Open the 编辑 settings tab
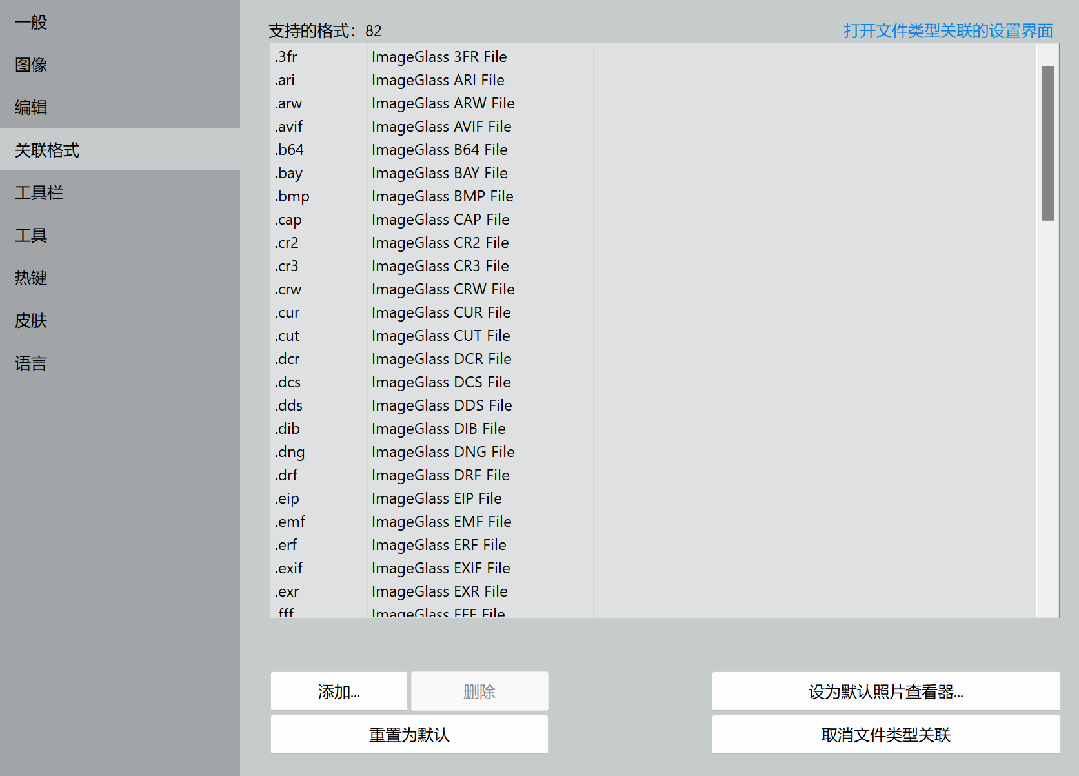This screenshot has height=776, width=1079. click(x=120, y=107)
